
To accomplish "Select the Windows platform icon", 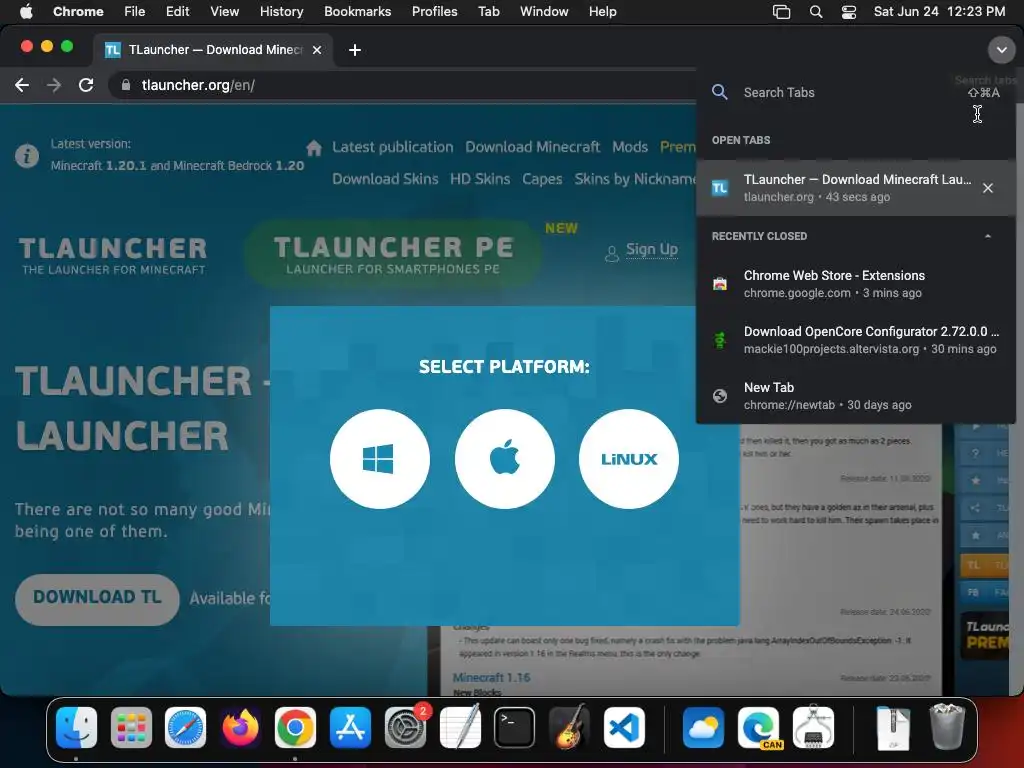I will pos(379,459).
